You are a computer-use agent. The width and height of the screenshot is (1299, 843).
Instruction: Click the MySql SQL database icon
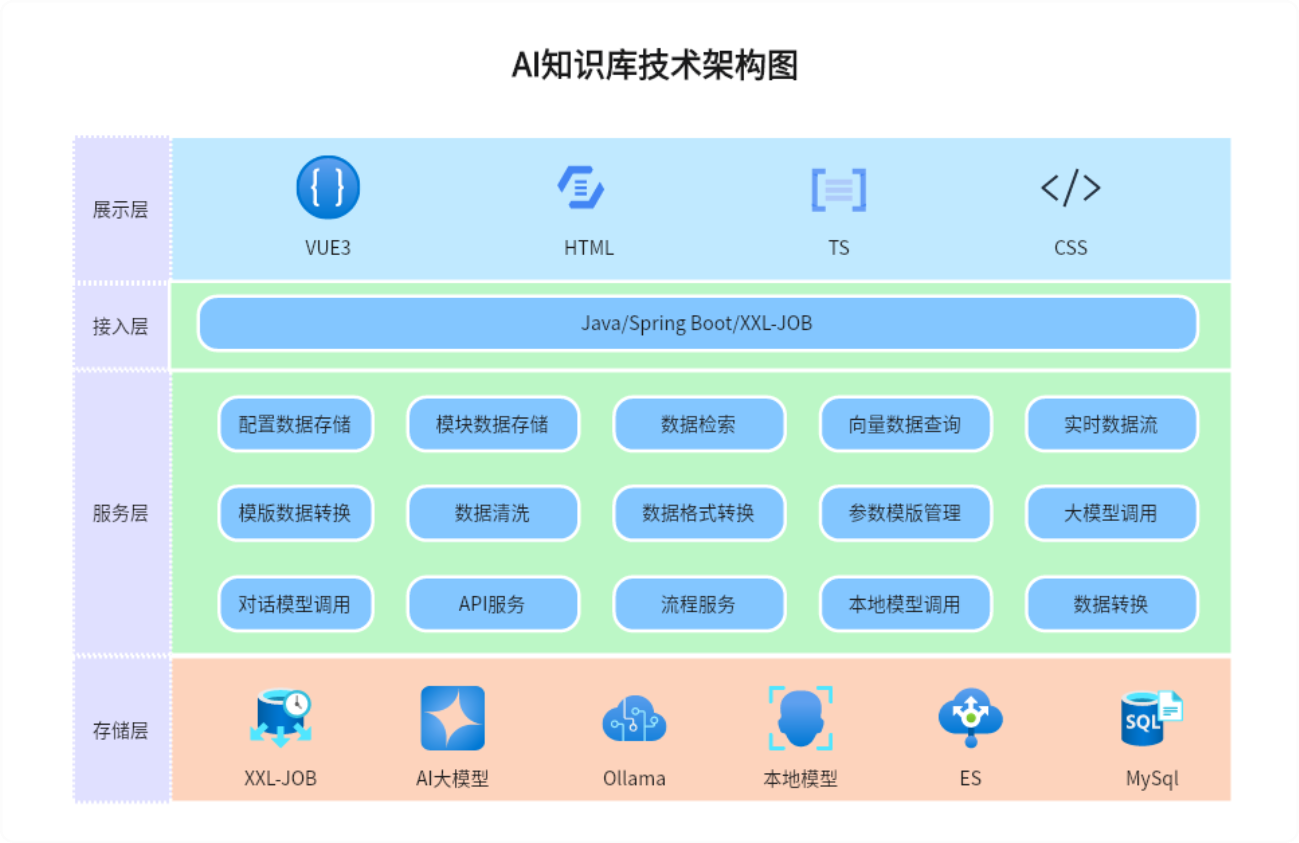pos(1152,718)
